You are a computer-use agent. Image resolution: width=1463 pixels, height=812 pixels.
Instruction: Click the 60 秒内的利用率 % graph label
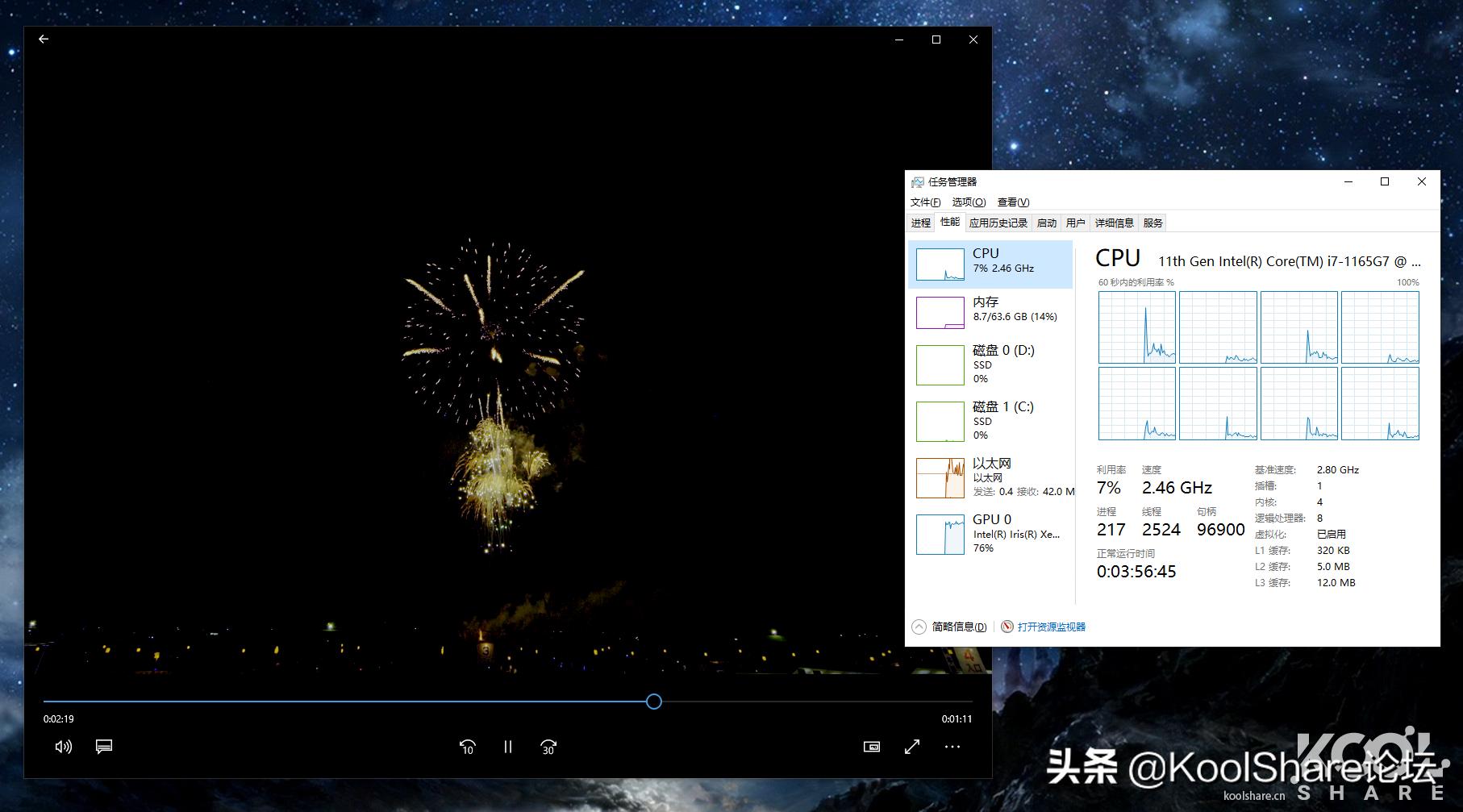[x=1136, y=283]
